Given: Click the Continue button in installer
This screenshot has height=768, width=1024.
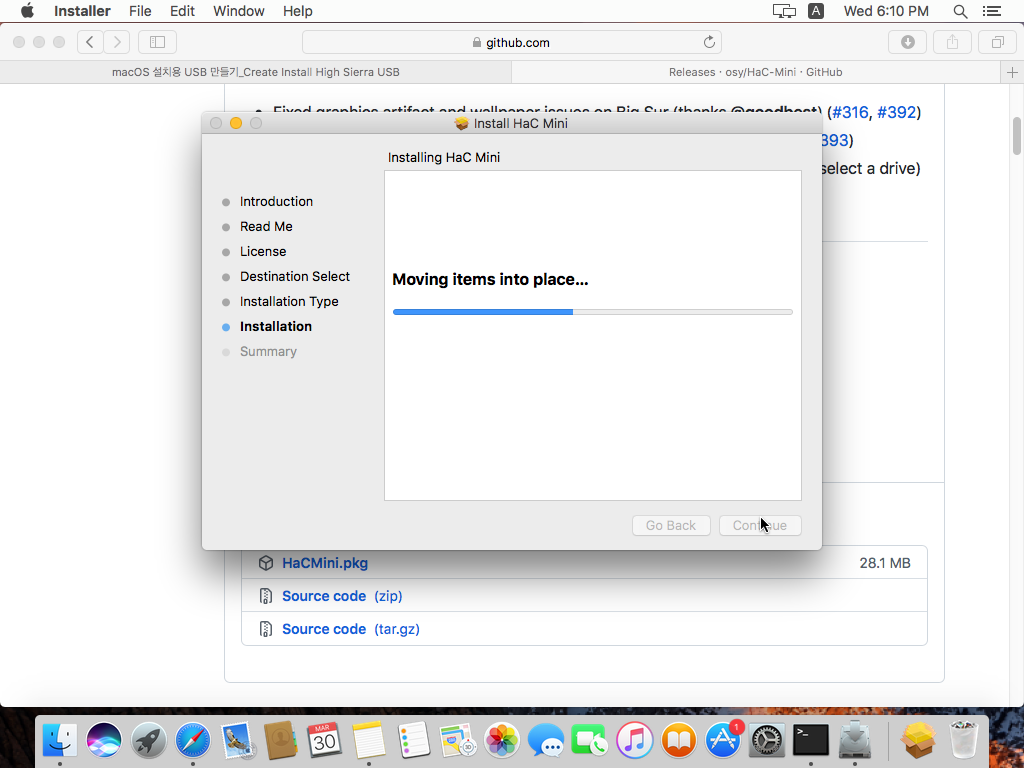Looking at the screenshot, I should [760, 526].
